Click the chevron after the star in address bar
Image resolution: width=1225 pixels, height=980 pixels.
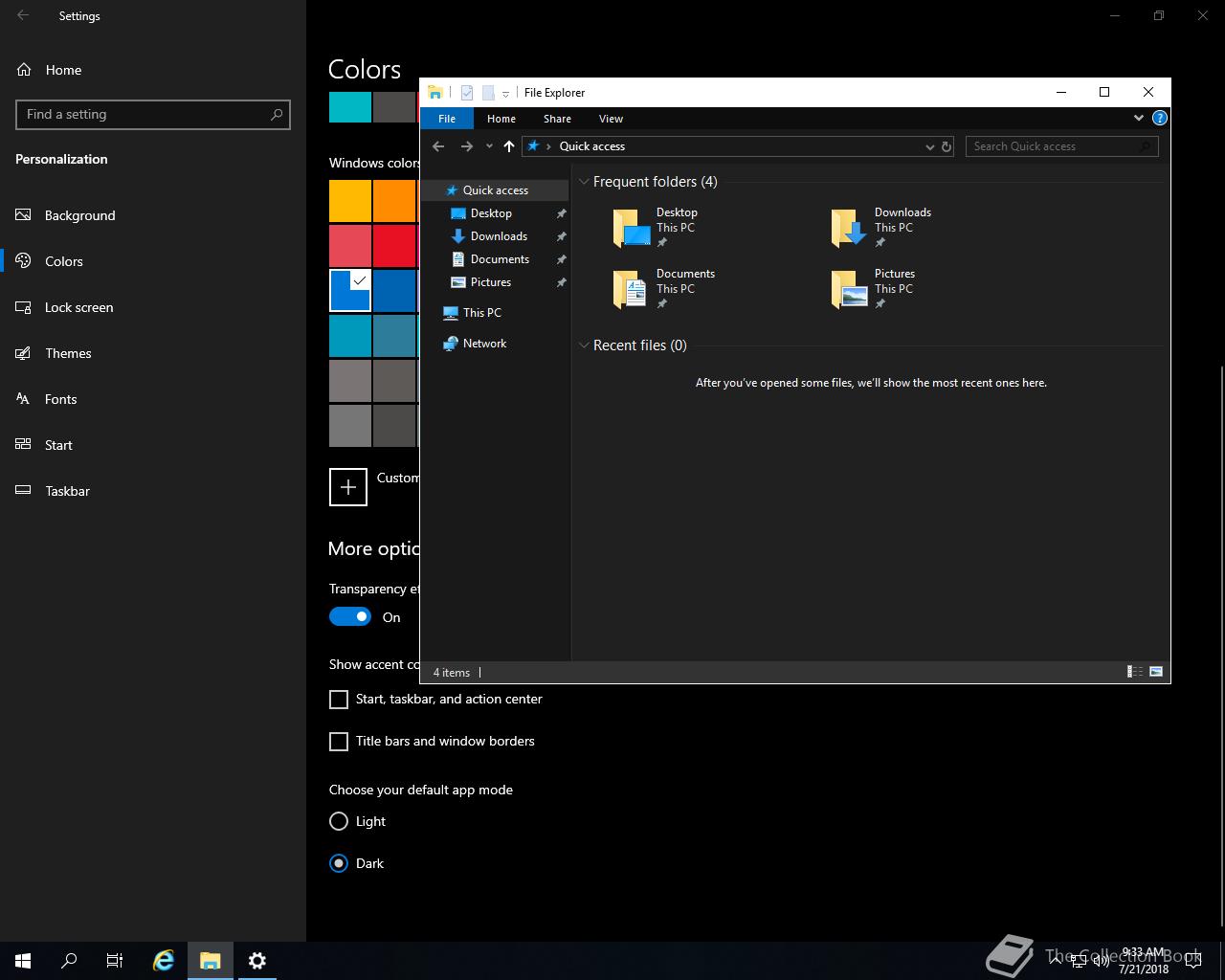[548, 146]
